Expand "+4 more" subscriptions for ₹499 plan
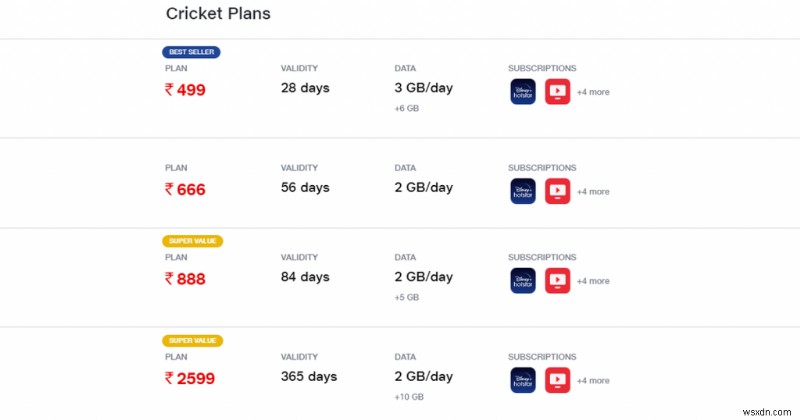 593,92
